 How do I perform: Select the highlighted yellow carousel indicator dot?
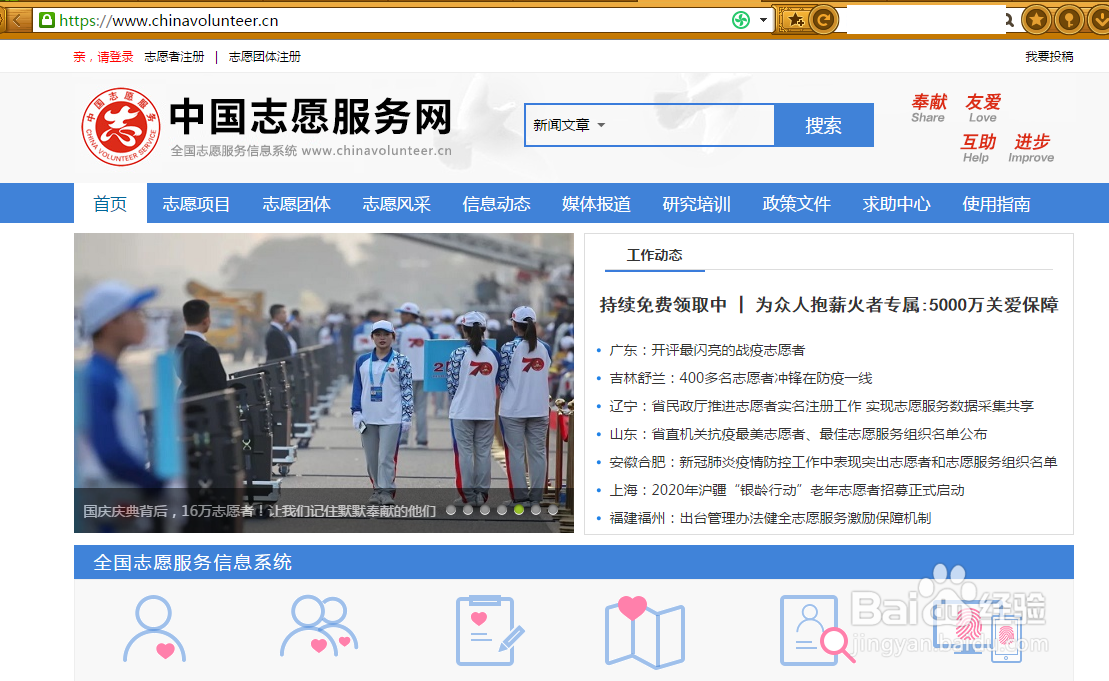517,509
